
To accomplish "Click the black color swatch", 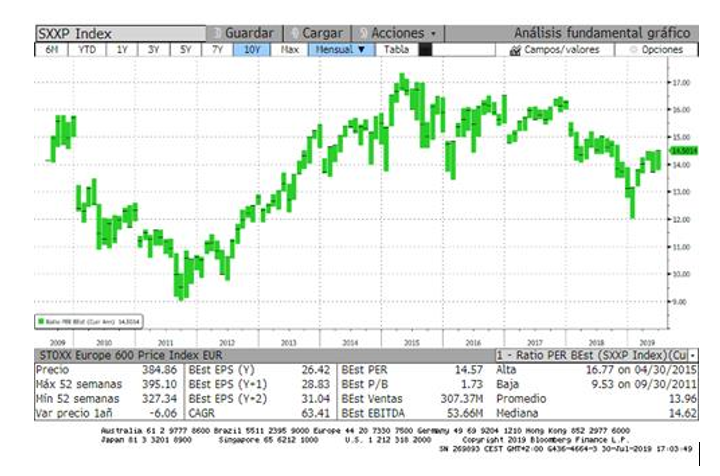I will (x=425, y=50).
